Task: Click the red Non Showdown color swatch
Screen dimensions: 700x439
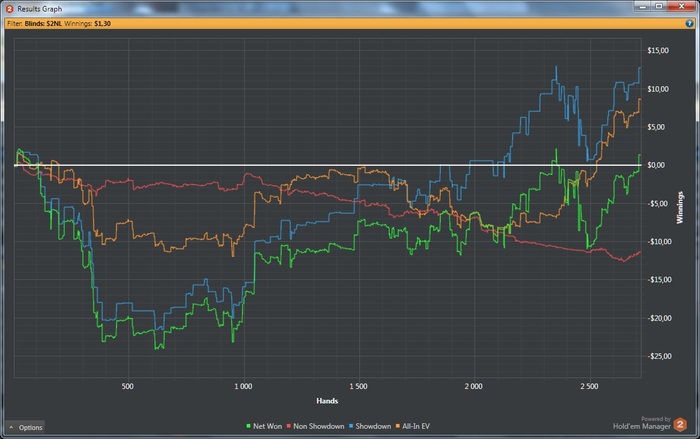Action: [289, 426]
